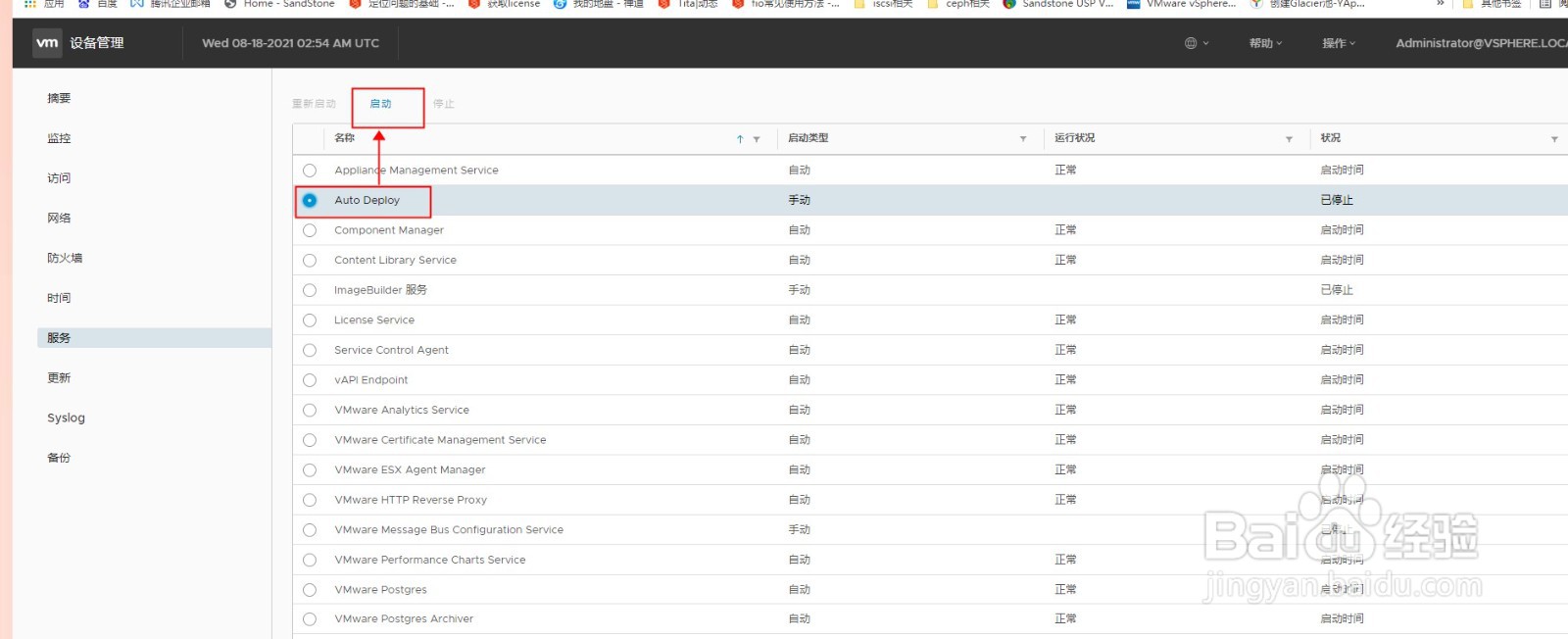The width and height of the screenshot is (1568, 639).
Task: Select the 服务 services sidebar item
Action: tap(154, 338)
